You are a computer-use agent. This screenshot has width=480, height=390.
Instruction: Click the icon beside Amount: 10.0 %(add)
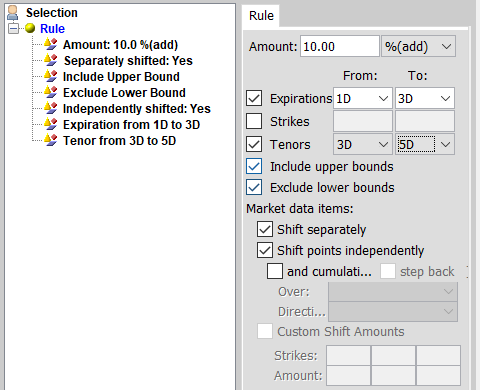pyautogui.click(x=50, y=44)
